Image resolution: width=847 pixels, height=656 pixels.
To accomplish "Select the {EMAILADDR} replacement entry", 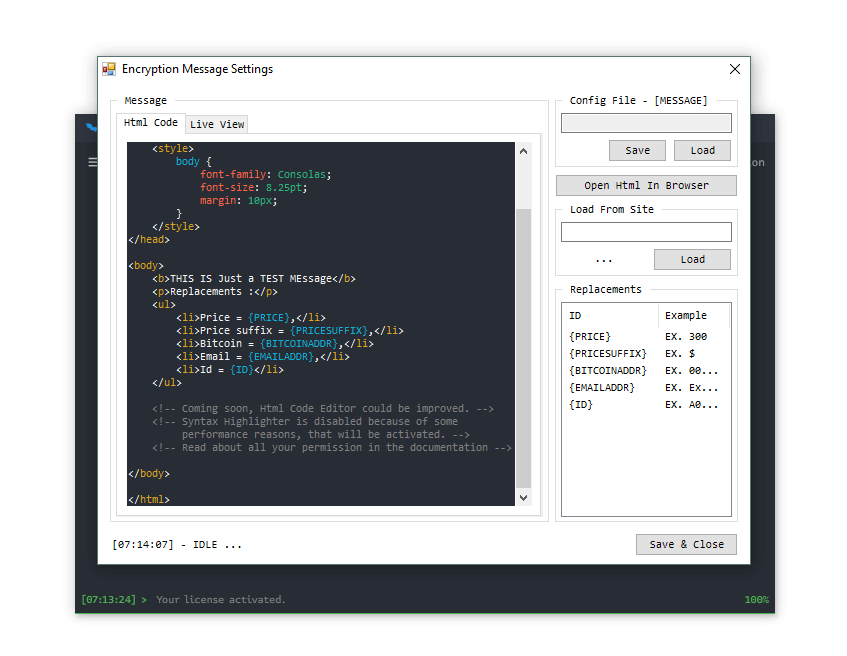I will (x=602, y=388).
